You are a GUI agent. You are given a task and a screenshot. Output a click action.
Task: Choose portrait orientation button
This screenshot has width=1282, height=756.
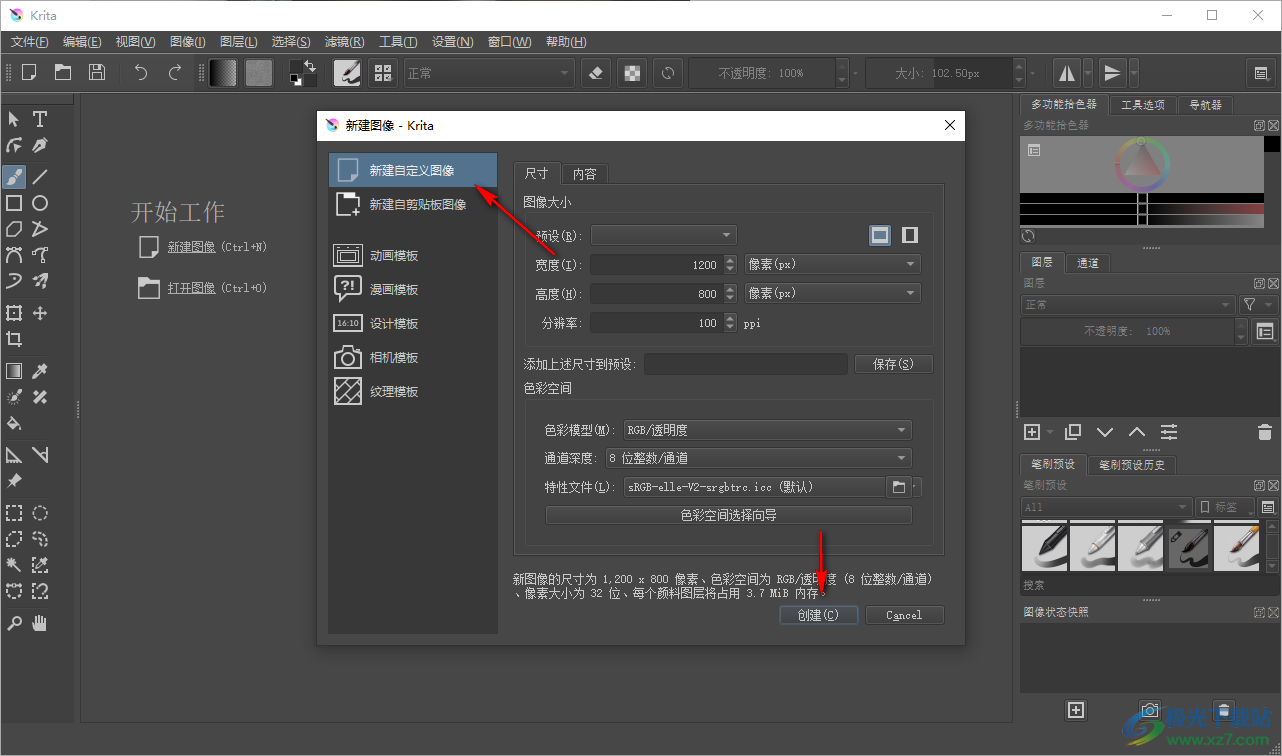coord(910,235)
